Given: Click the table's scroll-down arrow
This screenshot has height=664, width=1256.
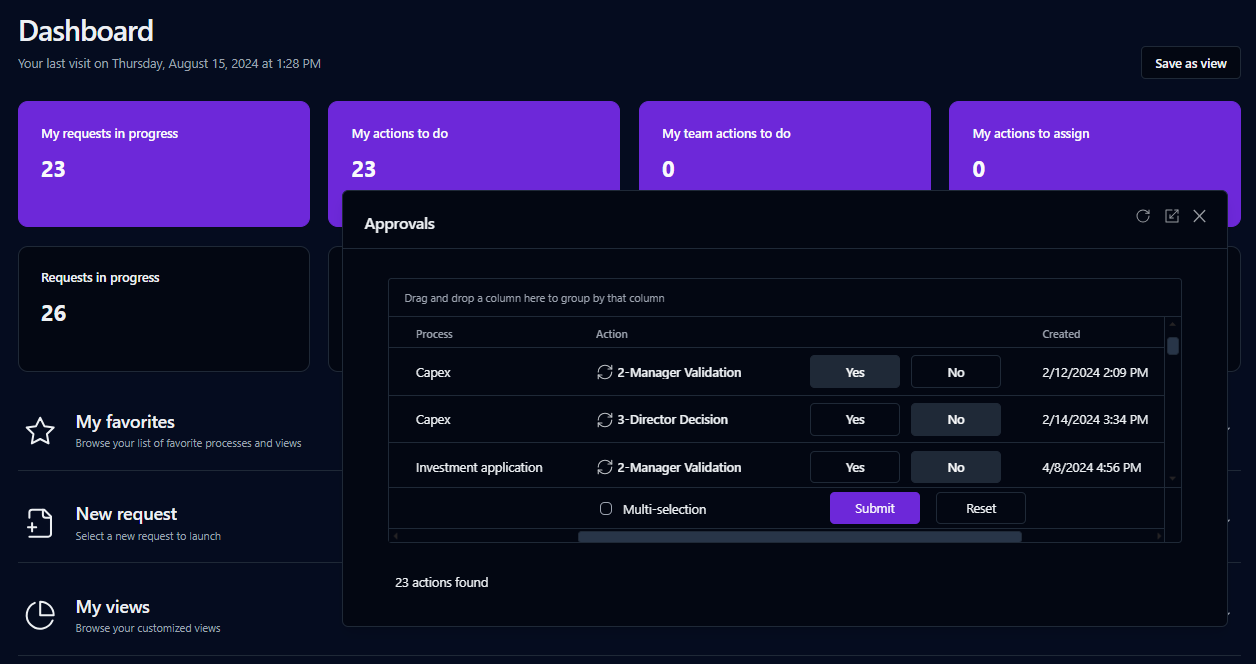Looking at the screenshot, I should [x=1173, y=479].
